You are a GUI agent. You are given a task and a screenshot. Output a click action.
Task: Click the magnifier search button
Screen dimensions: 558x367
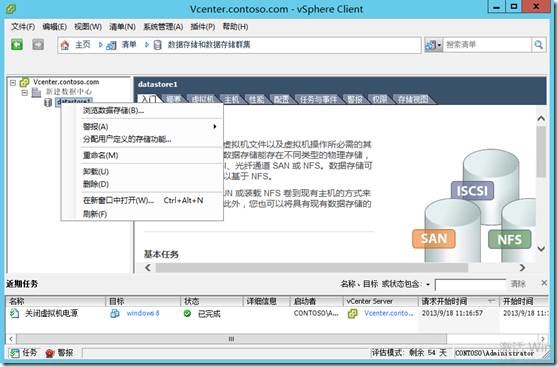538,45
